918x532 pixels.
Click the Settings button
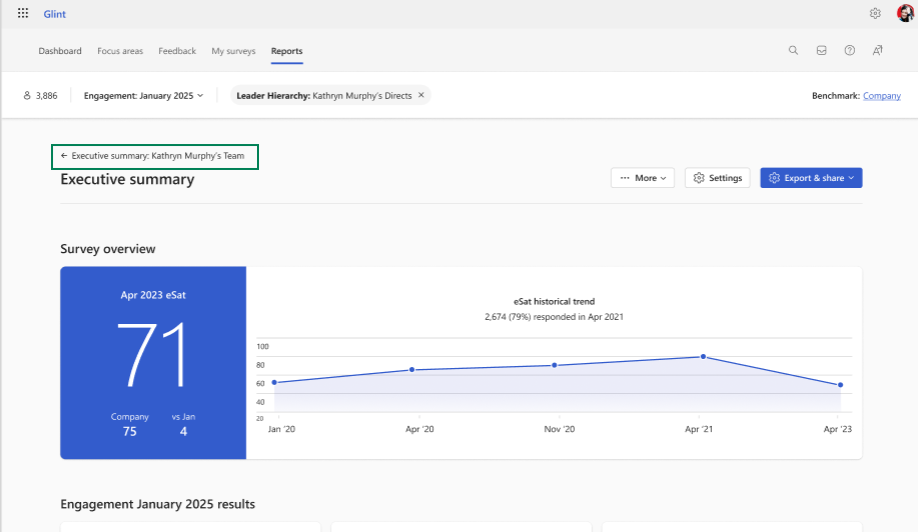717,178
